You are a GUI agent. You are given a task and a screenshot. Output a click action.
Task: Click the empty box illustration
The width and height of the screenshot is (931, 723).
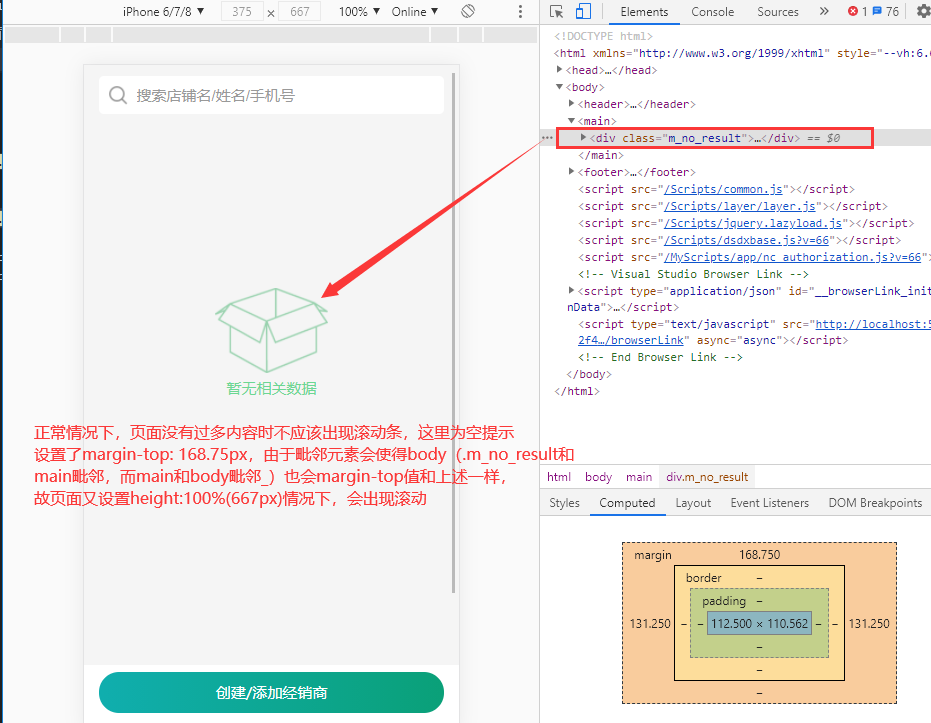pos(271,331)
